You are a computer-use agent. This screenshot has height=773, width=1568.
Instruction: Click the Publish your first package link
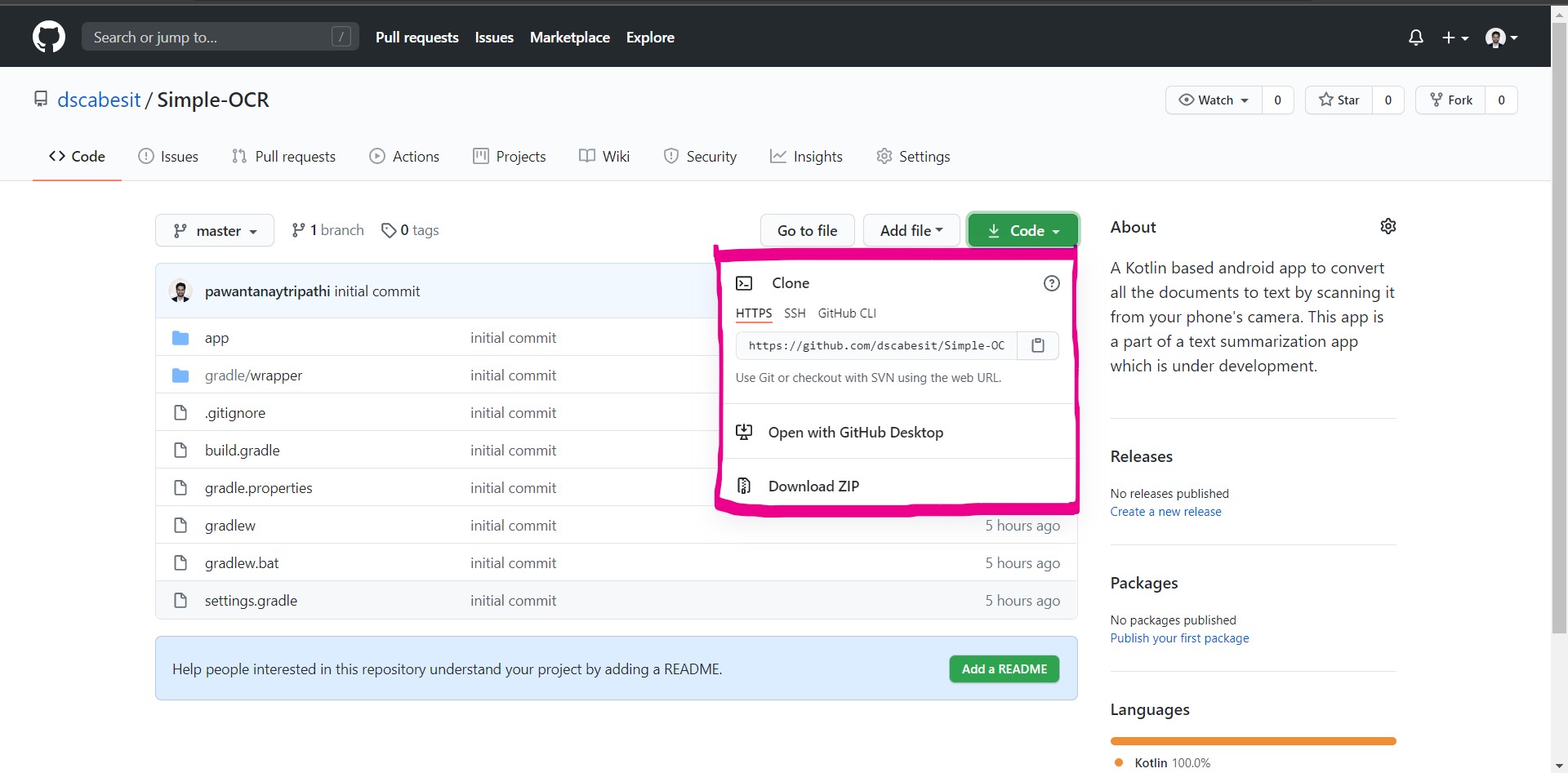pos(1180,638)
